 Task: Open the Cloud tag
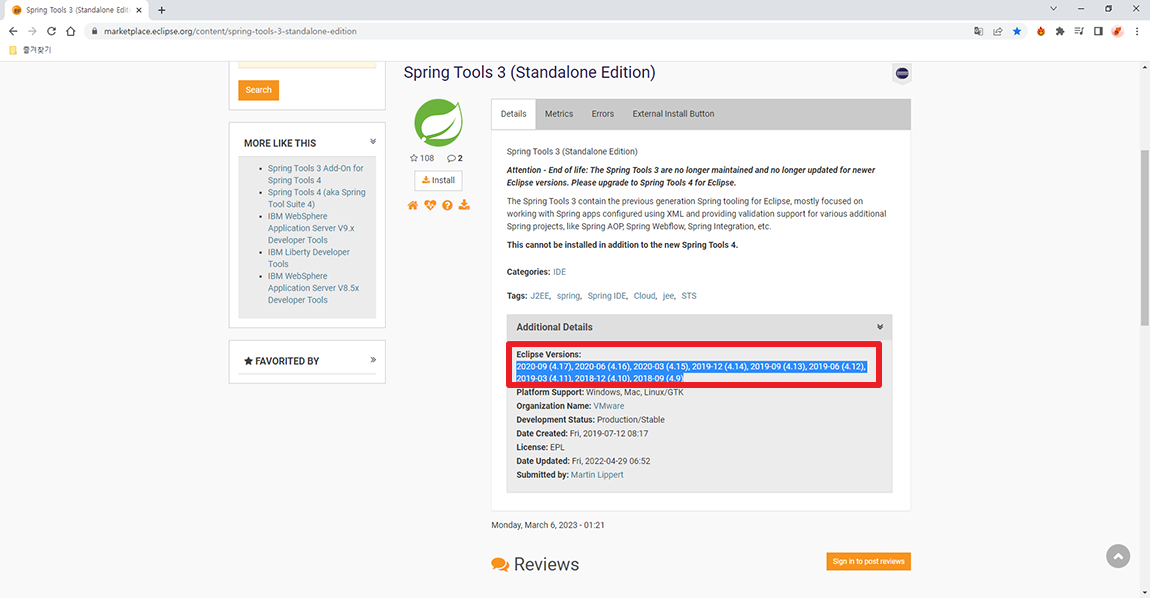click(x=645, y=296)
